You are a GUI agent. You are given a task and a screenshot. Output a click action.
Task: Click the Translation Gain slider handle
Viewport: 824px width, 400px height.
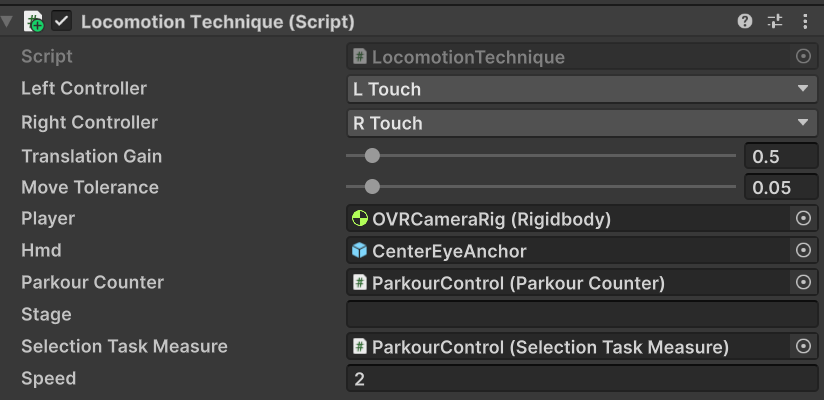tap(372, 156)
